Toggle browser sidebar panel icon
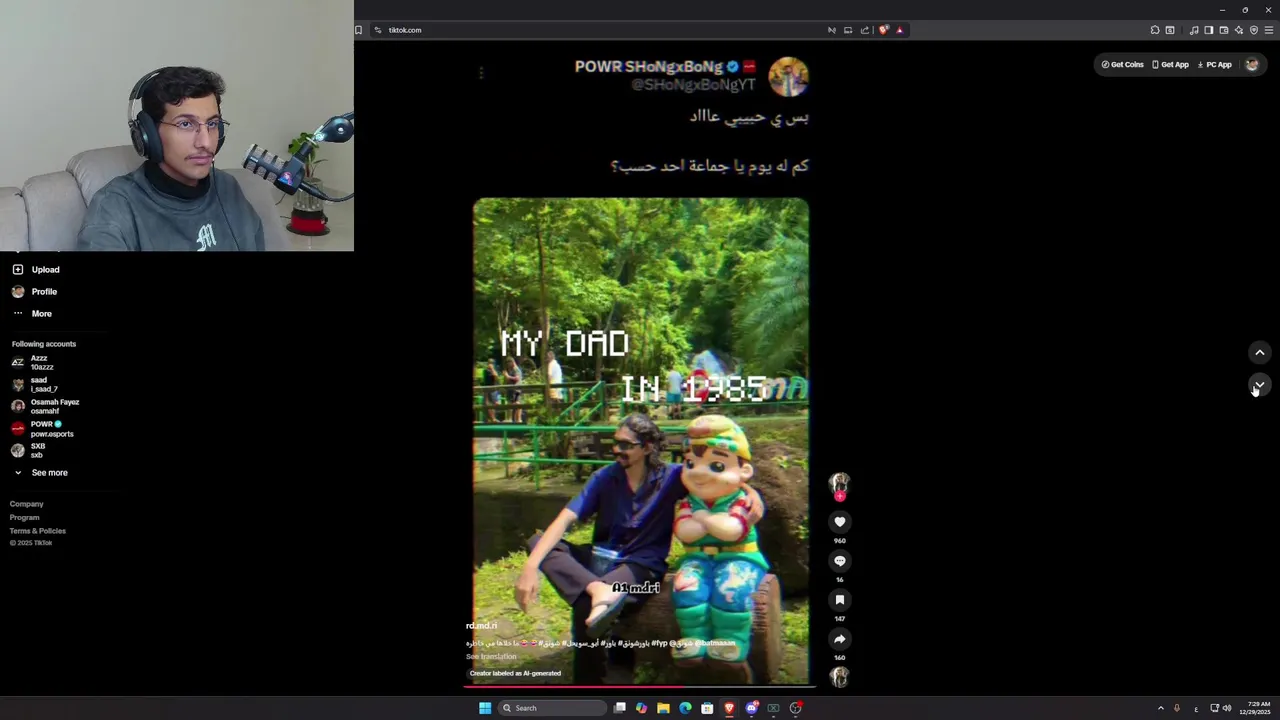 click(x=1209, y=30)
